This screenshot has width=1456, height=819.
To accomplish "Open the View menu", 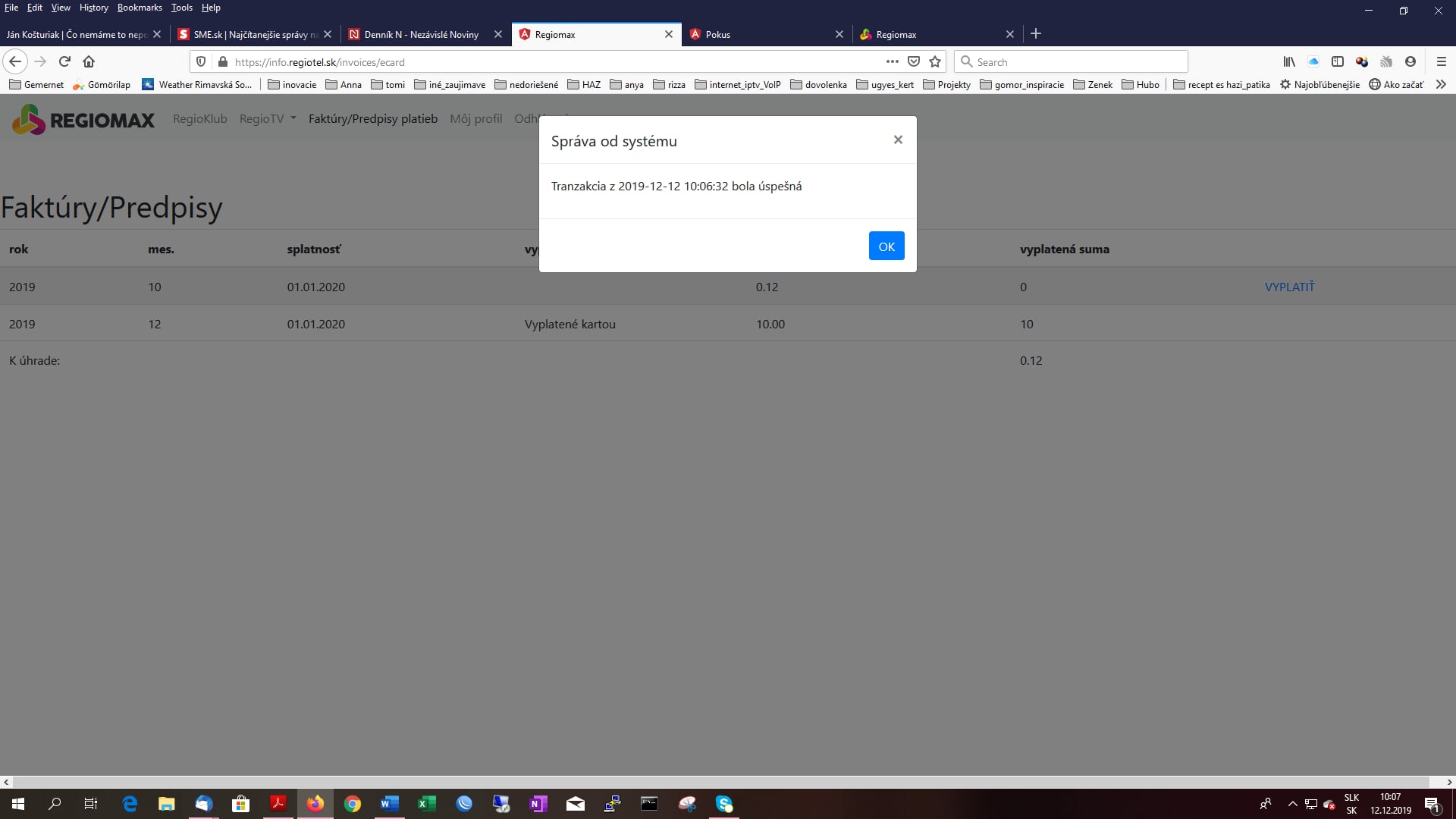I will [x=61, y=8].
